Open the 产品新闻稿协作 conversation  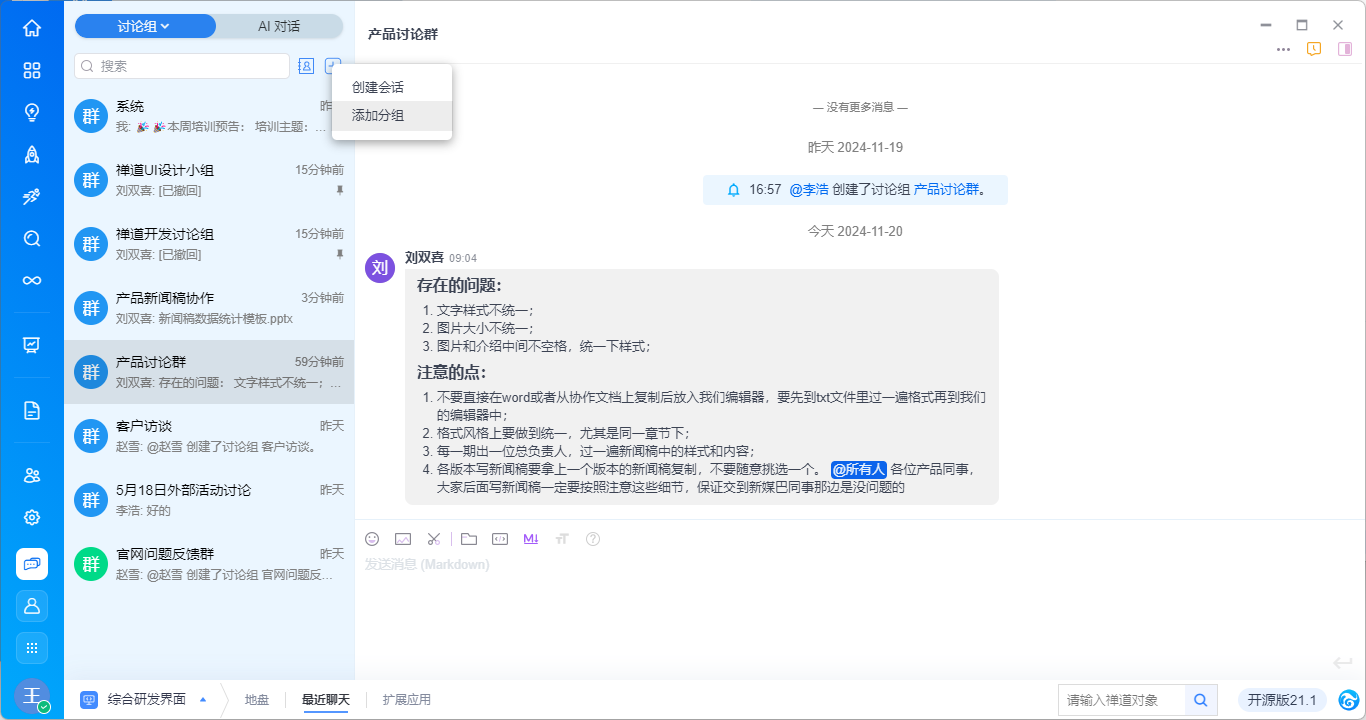point(209,308)
